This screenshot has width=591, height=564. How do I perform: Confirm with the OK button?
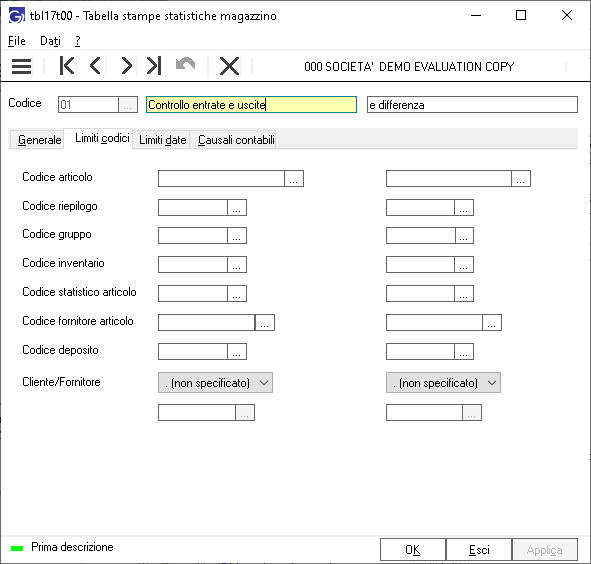point(413,550)
